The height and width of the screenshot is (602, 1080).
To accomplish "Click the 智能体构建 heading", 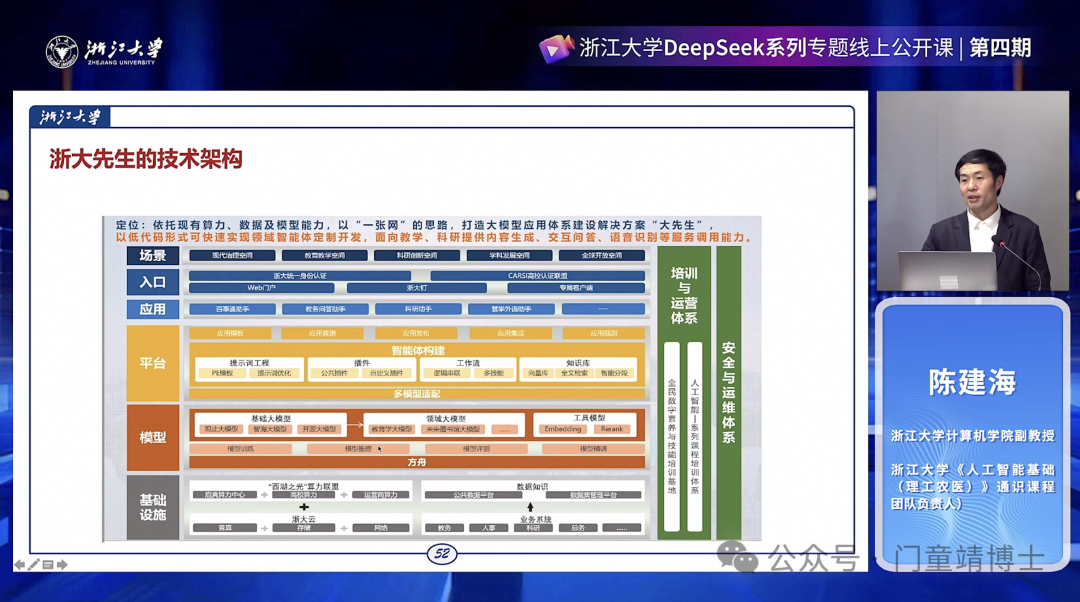I will click(418, 351).
